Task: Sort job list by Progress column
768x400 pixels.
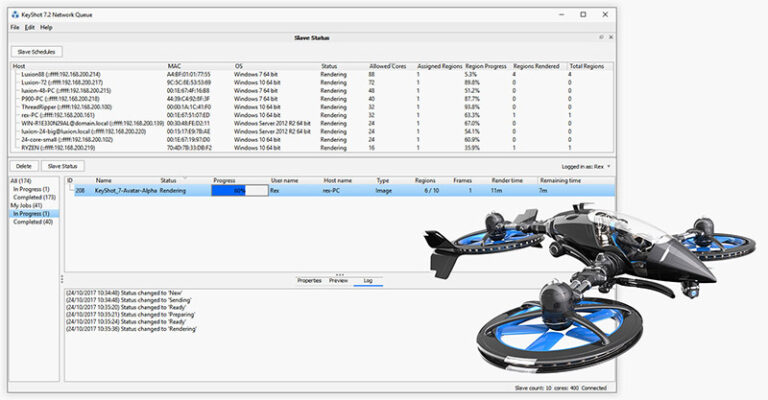Action: (224, 181)
